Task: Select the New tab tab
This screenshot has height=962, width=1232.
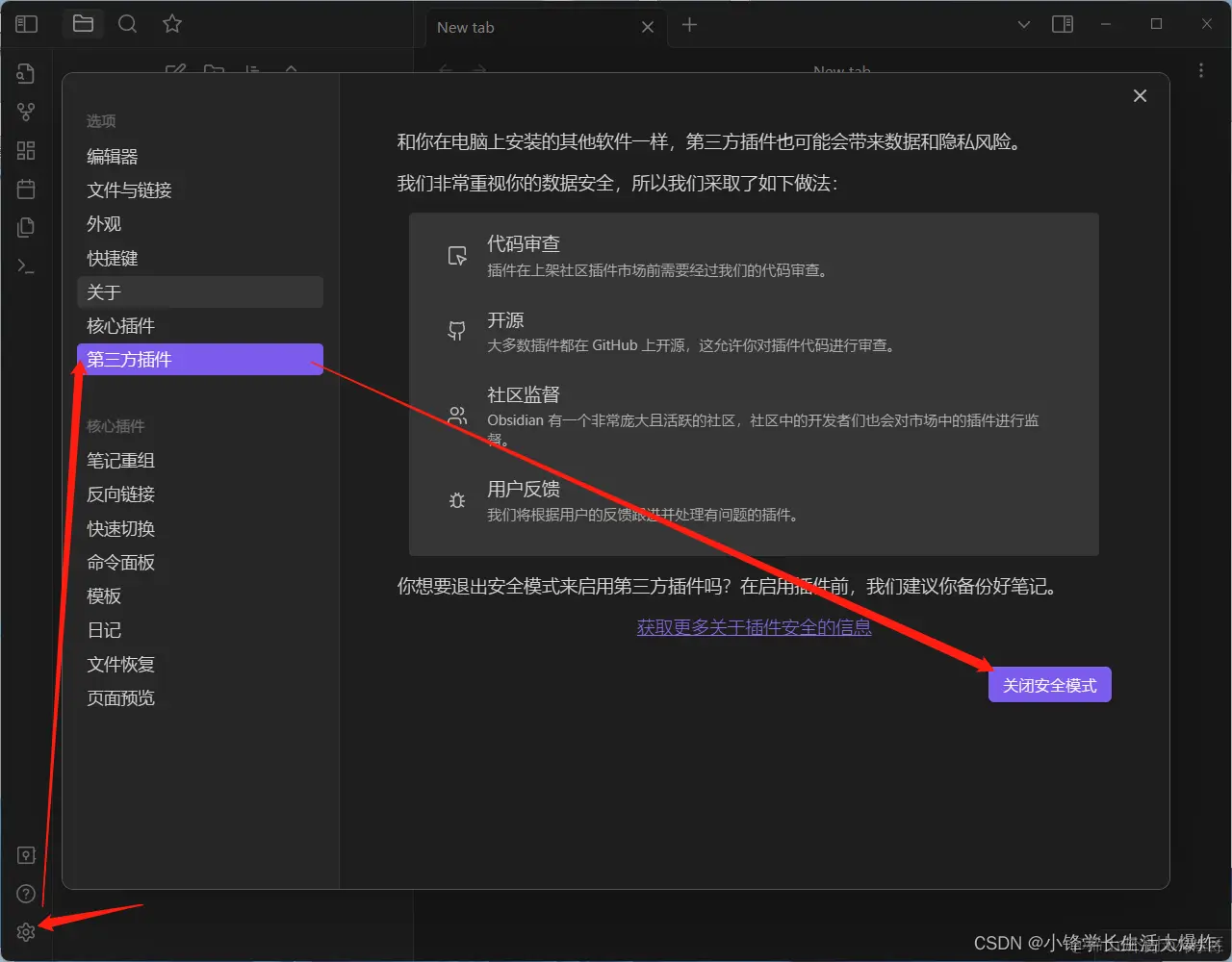Action: point(545,27)
